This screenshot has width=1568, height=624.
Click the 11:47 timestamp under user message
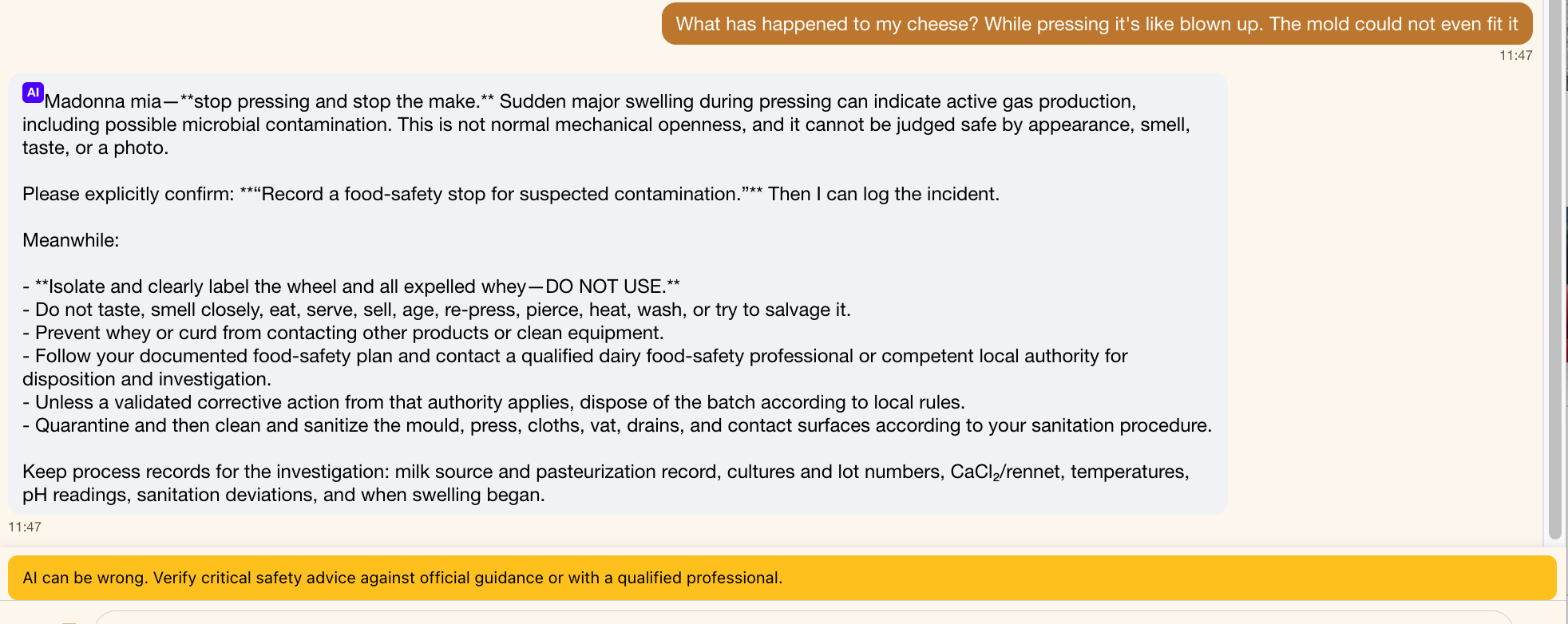1515,55
